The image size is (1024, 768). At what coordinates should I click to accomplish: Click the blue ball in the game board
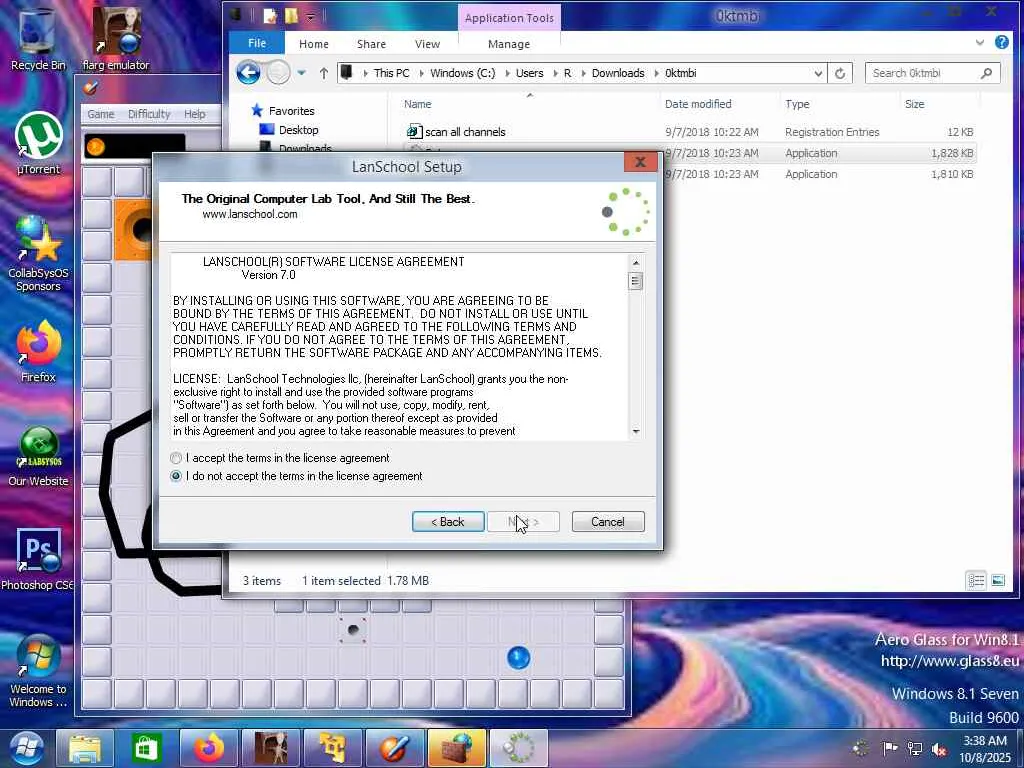[x=519, y=658]
